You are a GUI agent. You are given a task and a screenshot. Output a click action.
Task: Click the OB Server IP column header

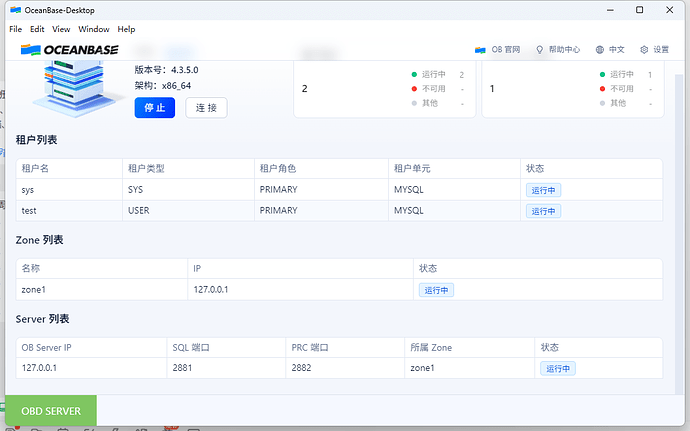click(x=91, y=348)
